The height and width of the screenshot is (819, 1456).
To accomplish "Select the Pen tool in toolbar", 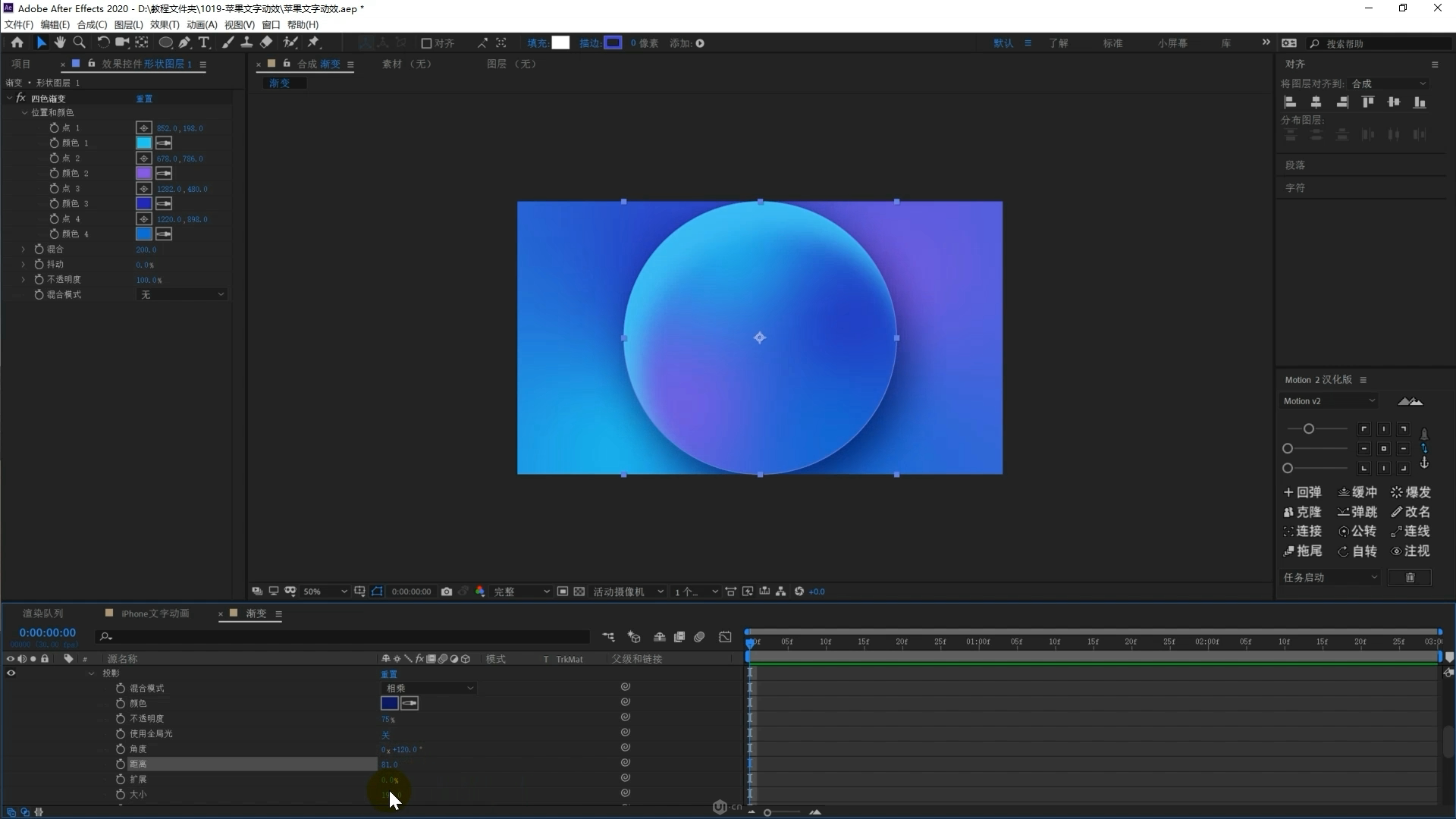I will coord(184,43).
